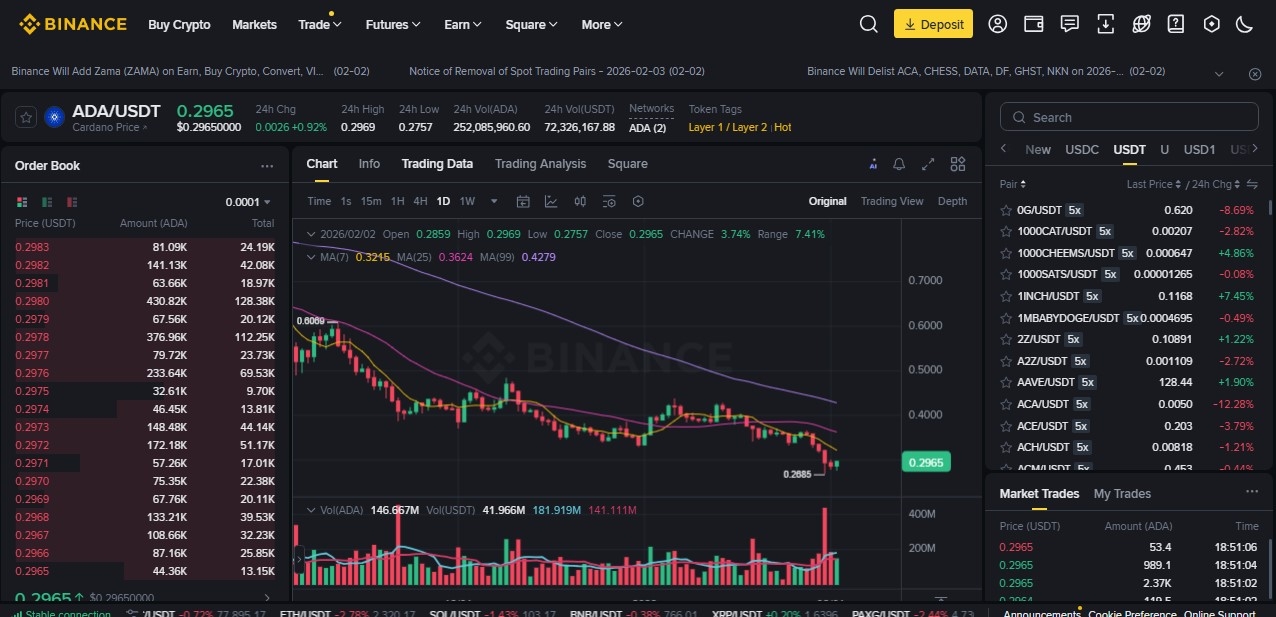The image size is (1276, 617).
Task: Open Order Book more options menu
Action: 267,166
